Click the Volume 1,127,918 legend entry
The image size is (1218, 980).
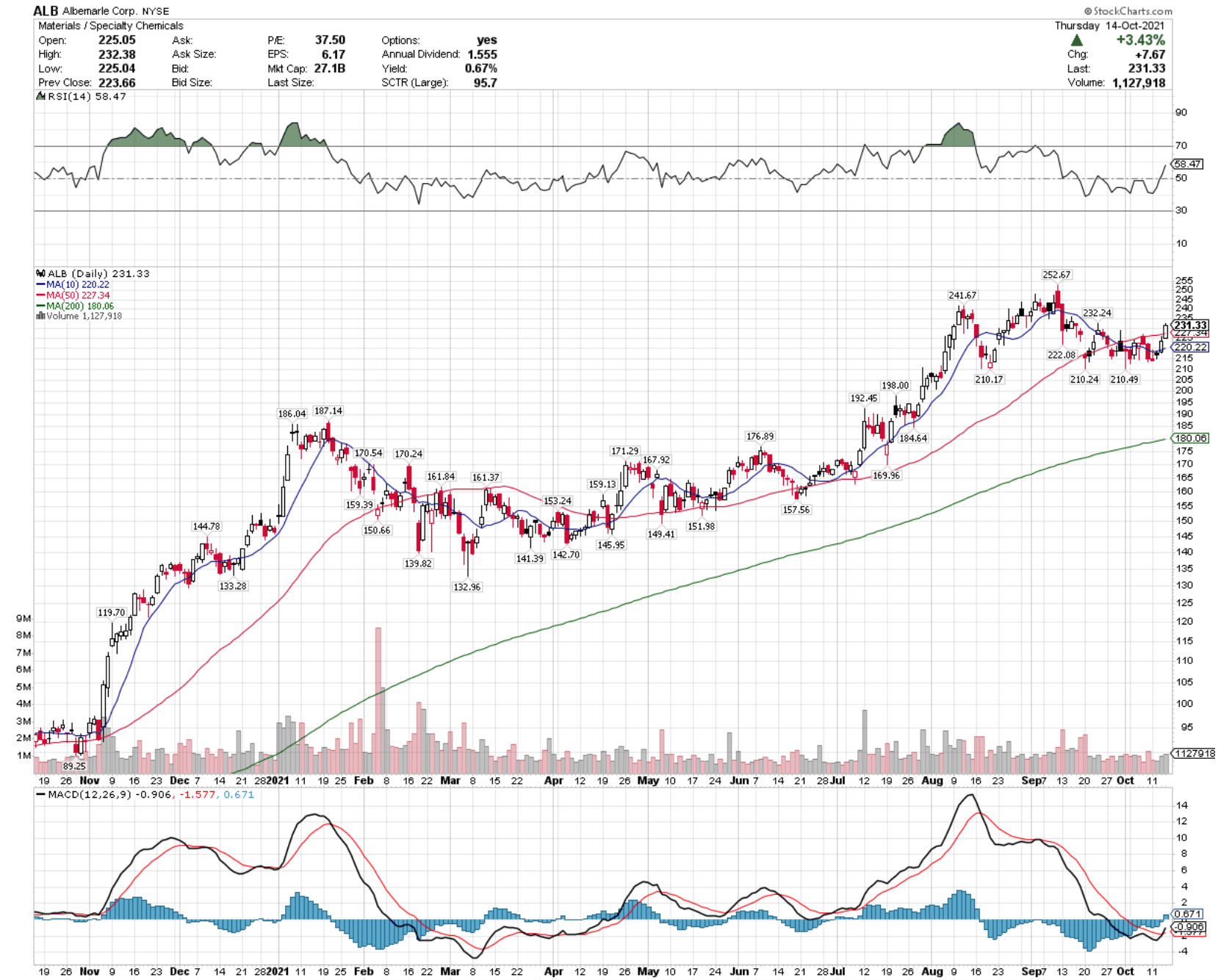79,316
